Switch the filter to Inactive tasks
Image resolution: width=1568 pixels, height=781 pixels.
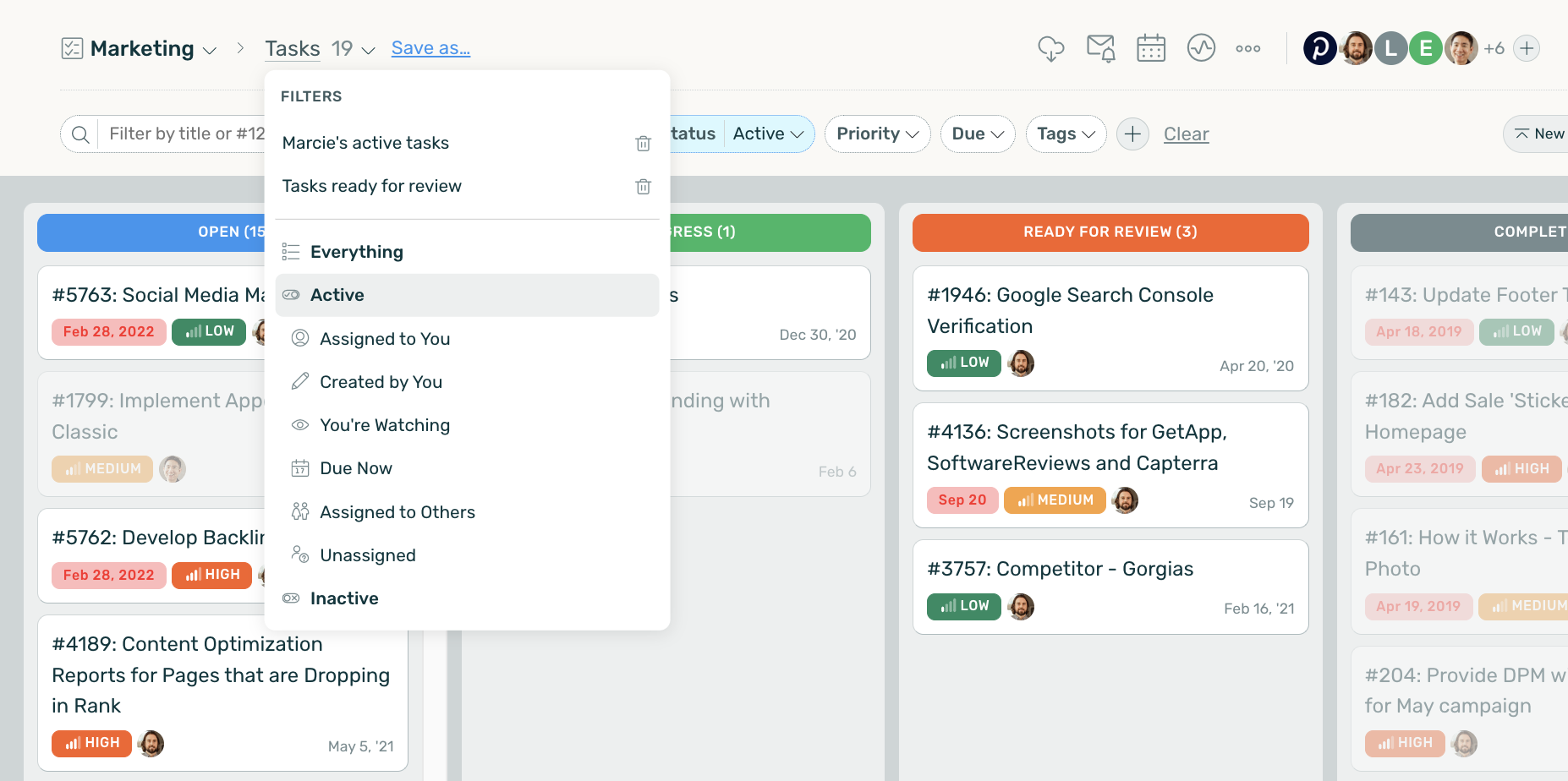(x=344, y=598)
